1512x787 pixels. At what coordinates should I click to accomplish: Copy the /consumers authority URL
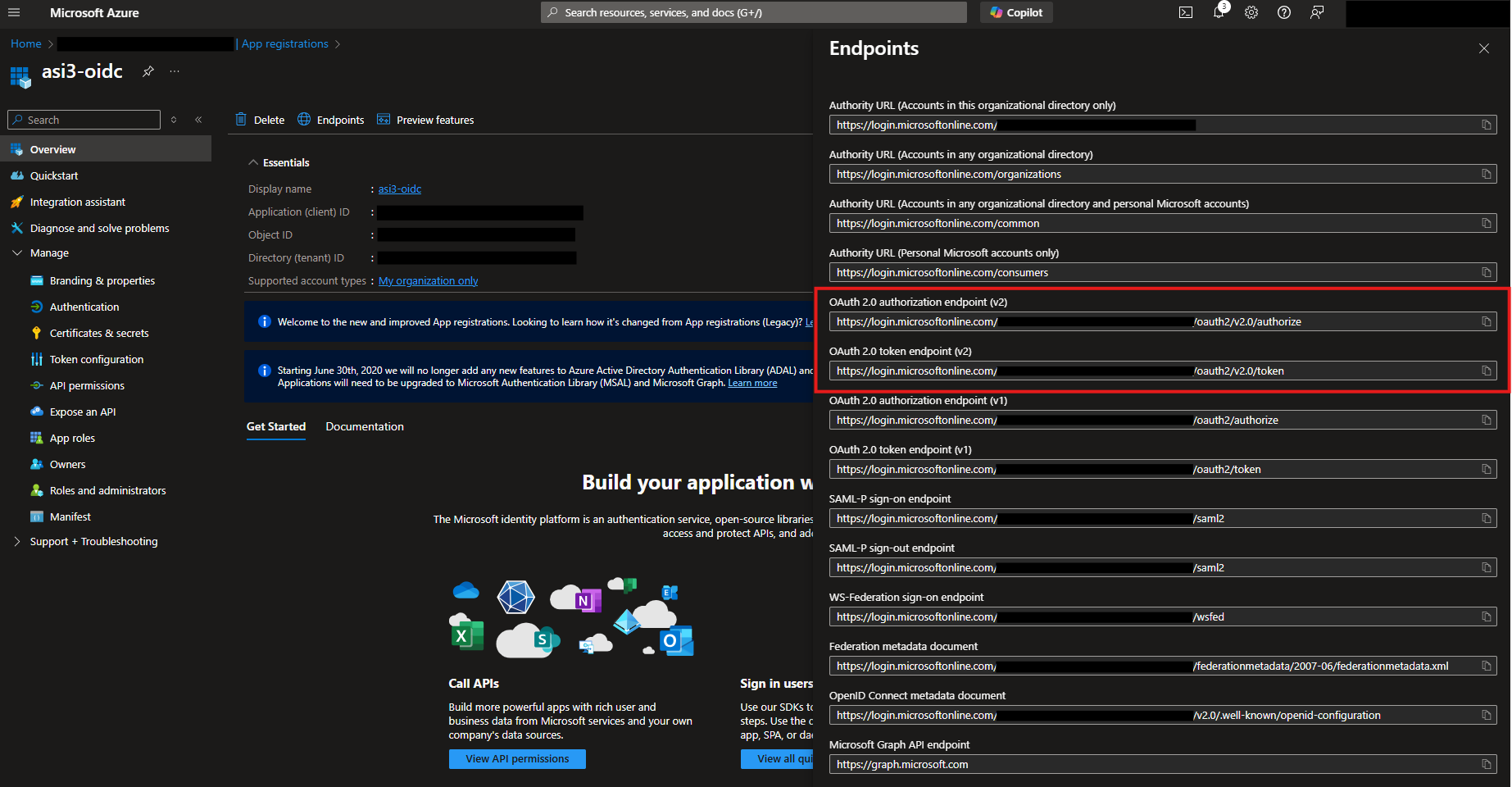(1487, 272)
